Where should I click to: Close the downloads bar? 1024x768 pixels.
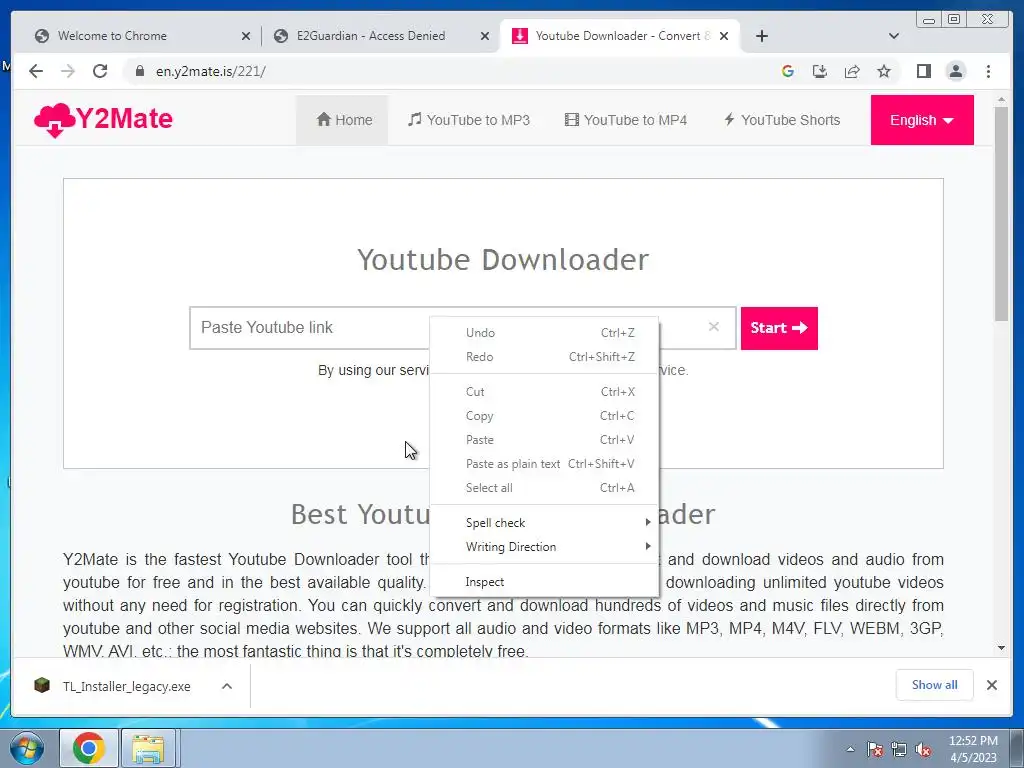tap(991, 685)
